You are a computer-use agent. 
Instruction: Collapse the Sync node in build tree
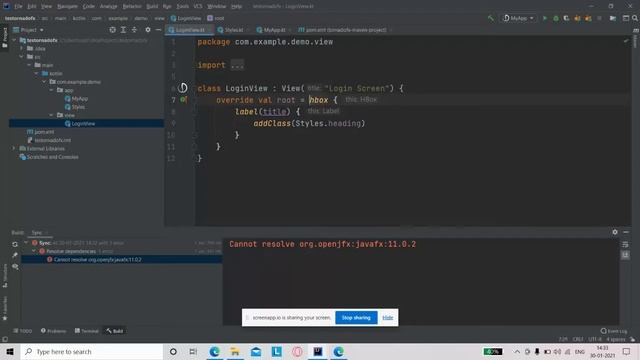[x=27, y=243]
